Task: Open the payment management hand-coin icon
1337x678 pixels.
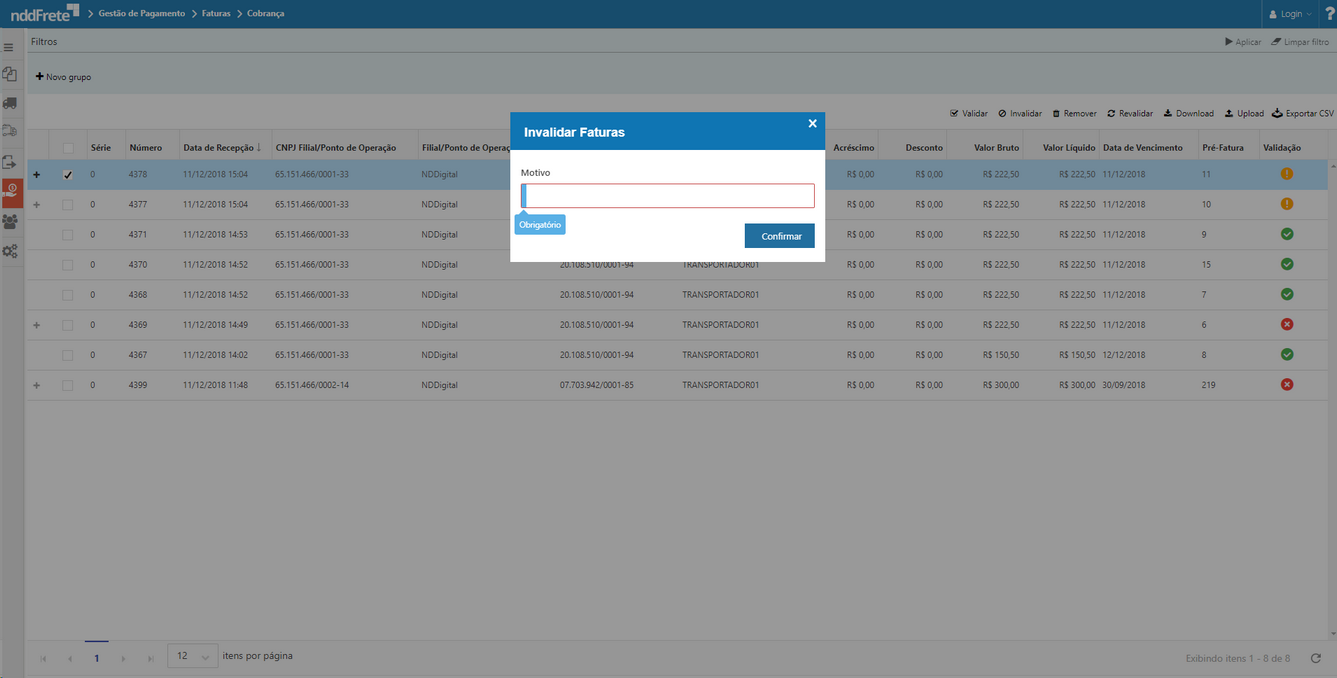Action: (x=11, y=191)
